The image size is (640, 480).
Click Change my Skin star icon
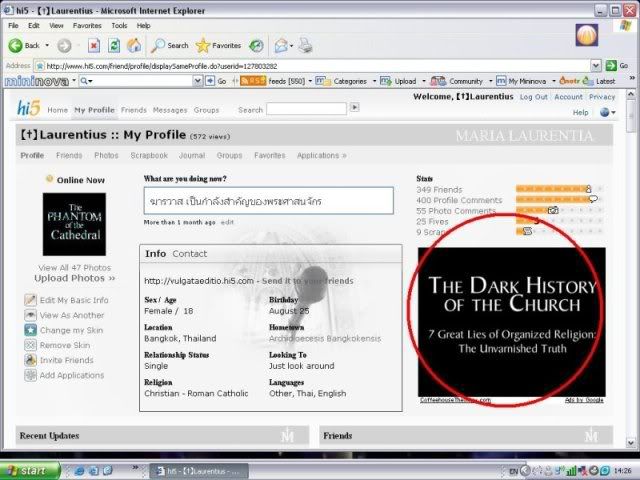[x=30, y=330]
